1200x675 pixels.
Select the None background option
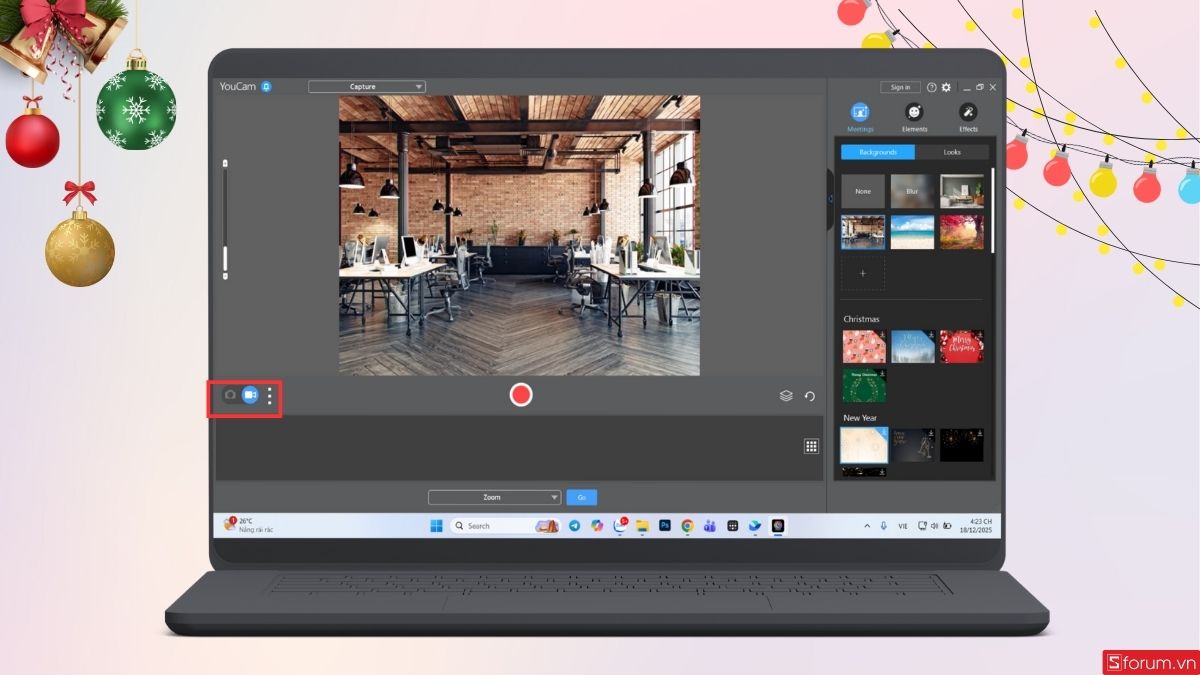[x=862, y=191]
